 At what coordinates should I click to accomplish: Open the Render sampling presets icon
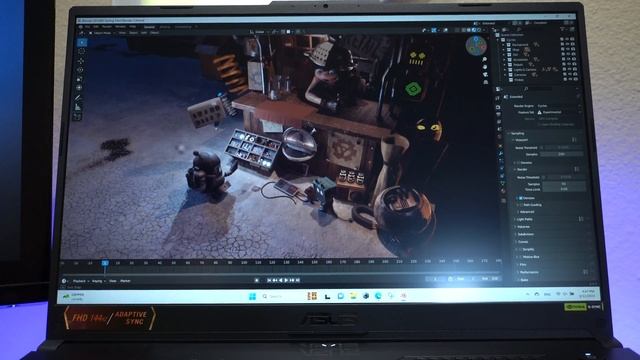[x=576, y=169]
